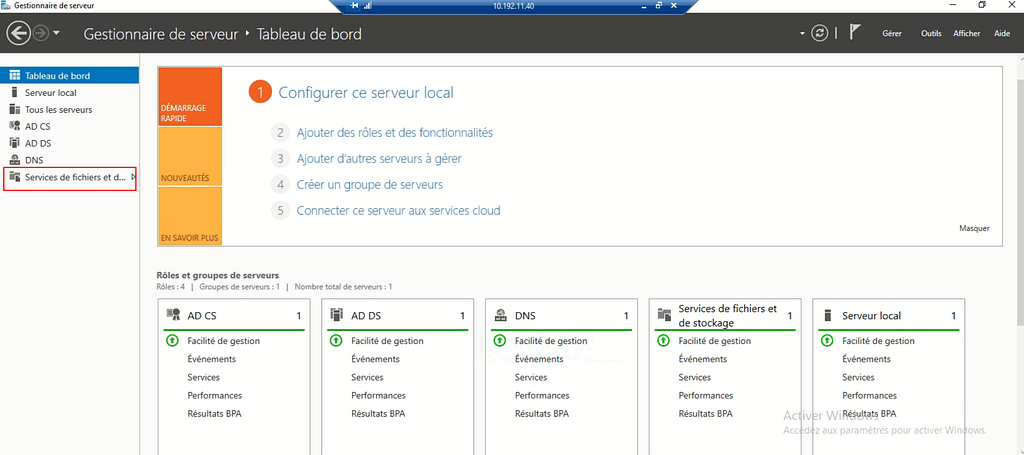
Task: Click Ajouter des rôles et des fonctionnalités
Action: [x=394, y=132]
